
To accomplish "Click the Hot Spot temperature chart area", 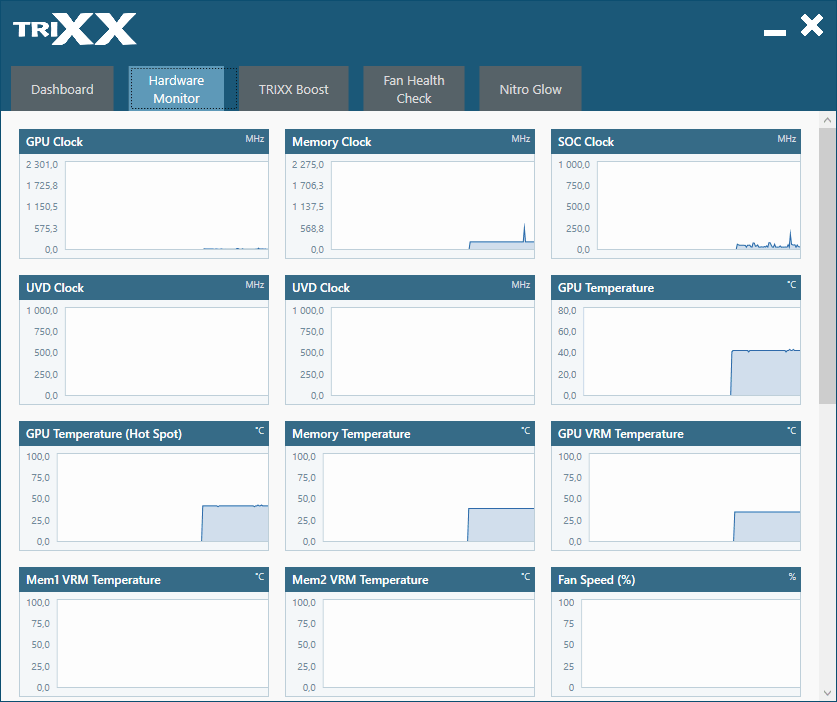I will click(163, 497).
